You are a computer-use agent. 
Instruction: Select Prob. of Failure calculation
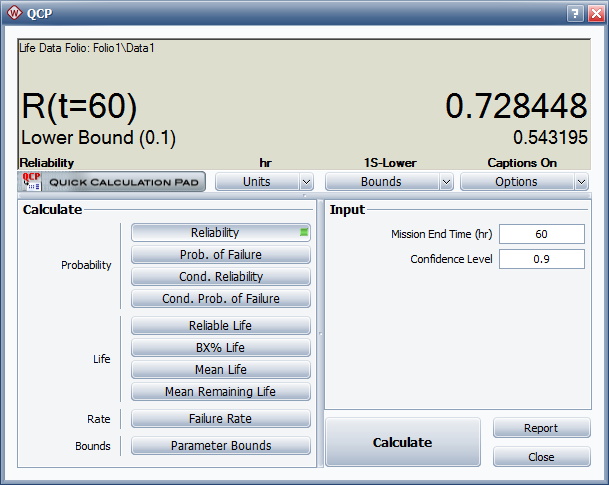tap(220, 255)
